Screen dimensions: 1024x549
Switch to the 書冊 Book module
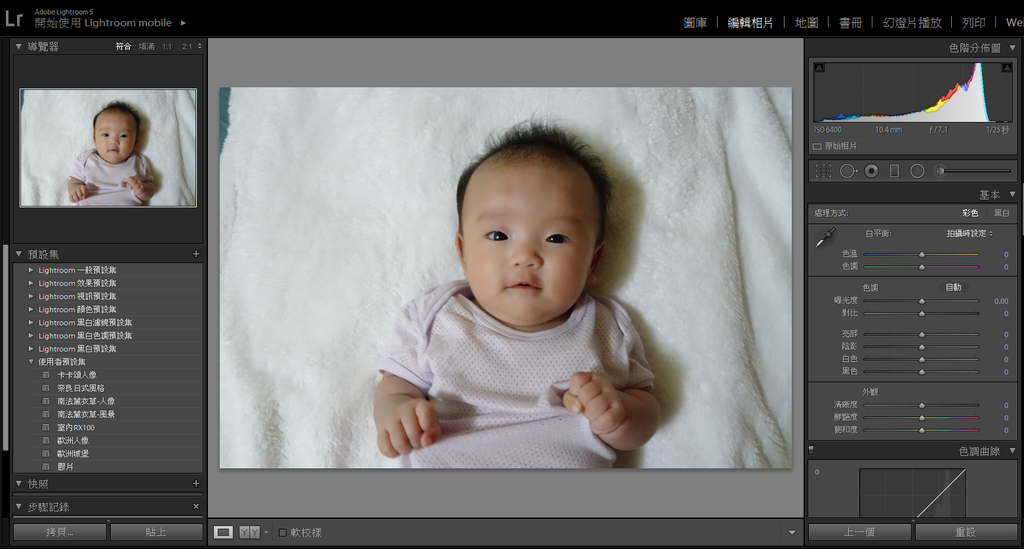coord(850,23)
